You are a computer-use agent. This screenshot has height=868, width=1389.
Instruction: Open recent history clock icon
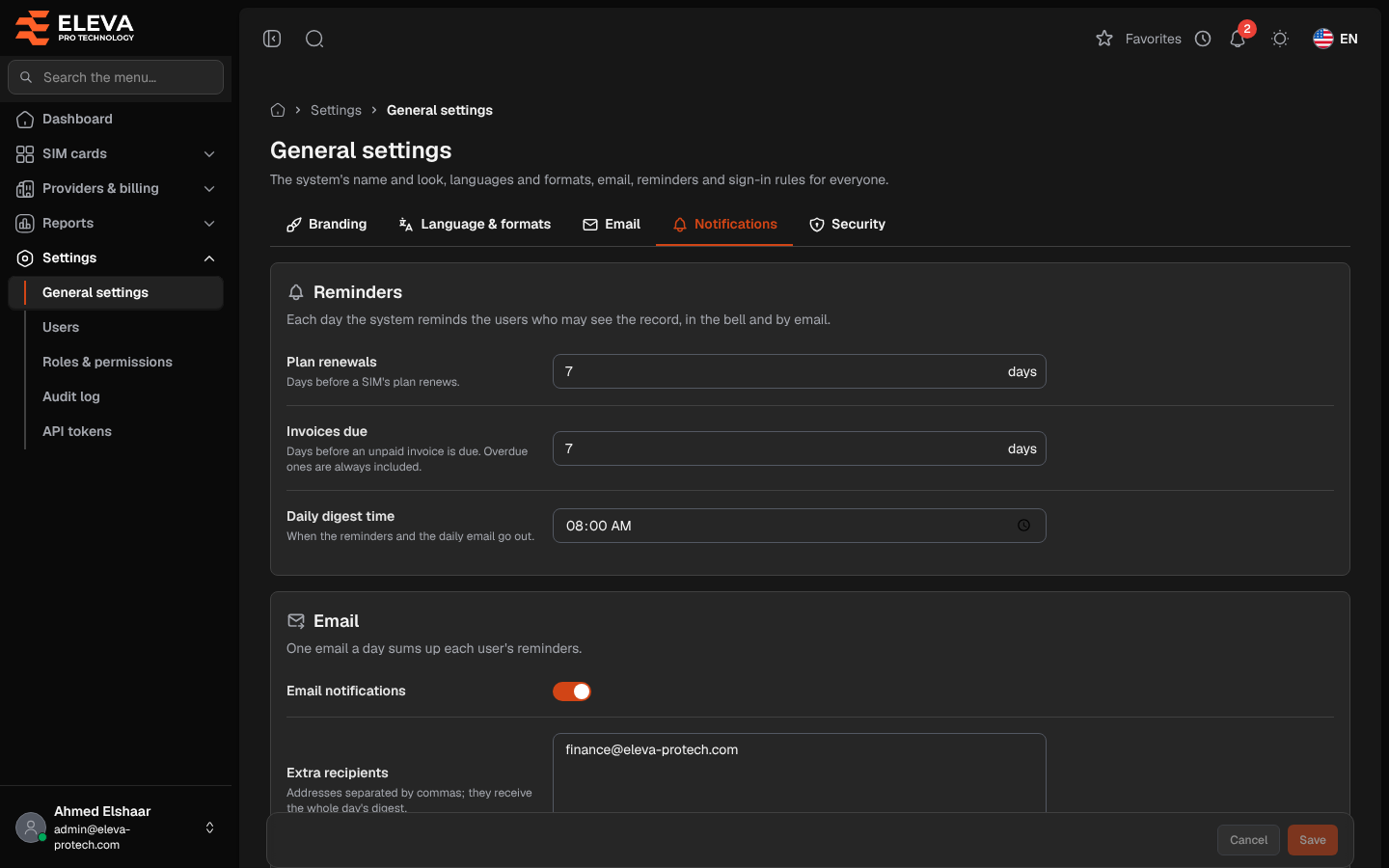click(1203, 39)
